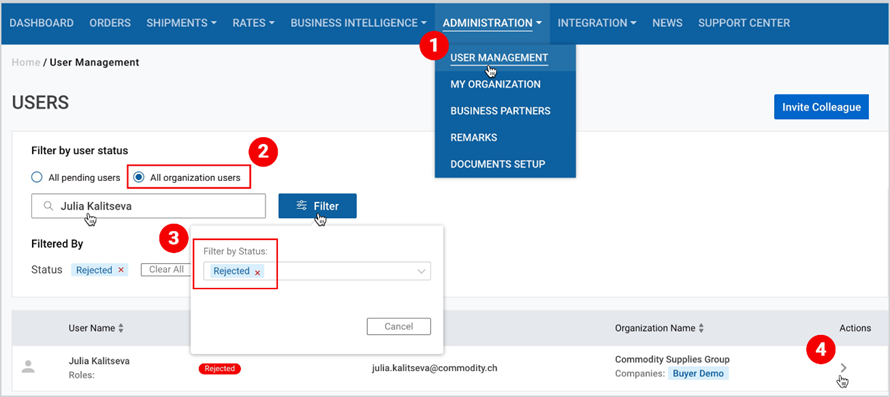Viewport: 890px width, 397px height.
Task: Open Business Intelligence dropdown menu
Action: pos(359,23)
